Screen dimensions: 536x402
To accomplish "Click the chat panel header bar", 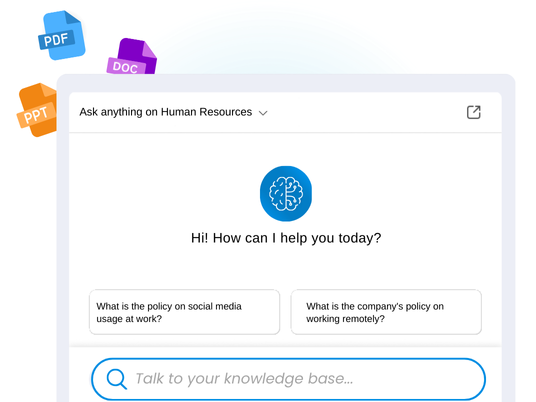I will click(285, 112).
